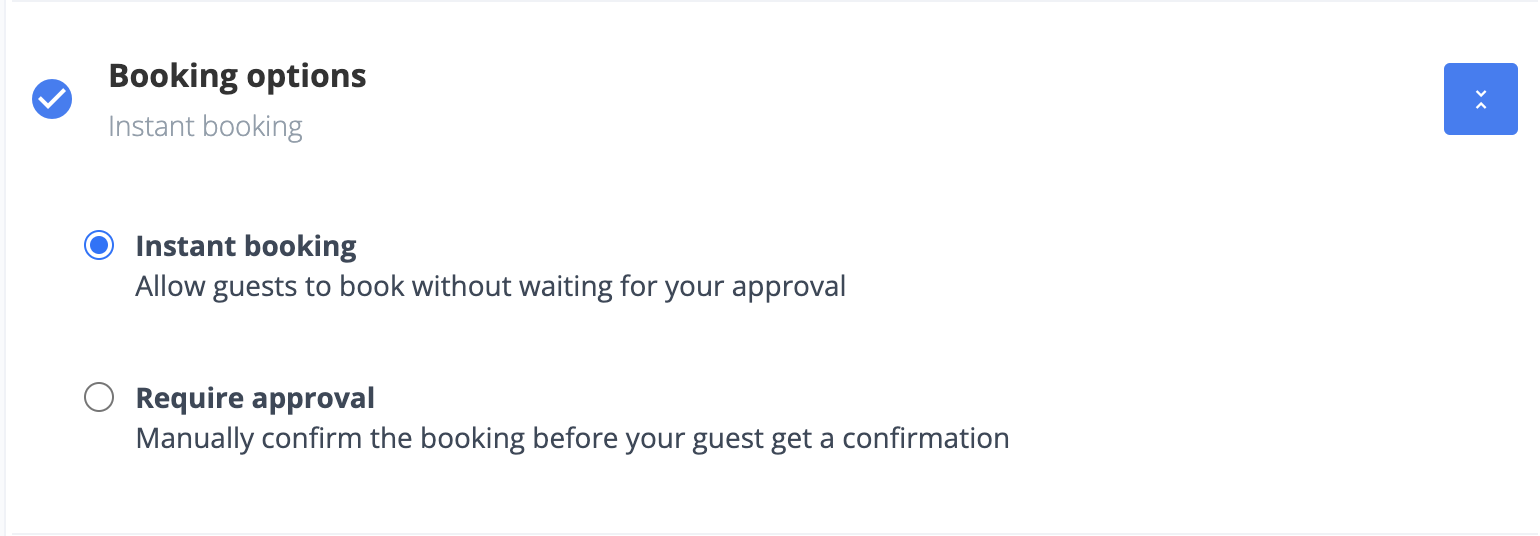Hide the booking options using the chevron button

pos(1480,99)
